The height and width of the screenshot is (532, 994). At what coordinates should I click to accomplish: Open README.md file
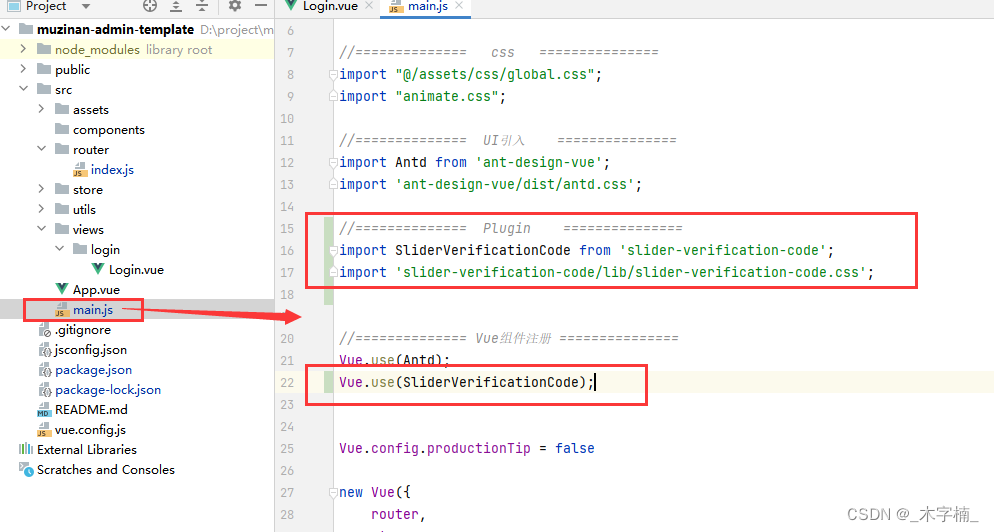pyautogui.click(x=91, y=410)
